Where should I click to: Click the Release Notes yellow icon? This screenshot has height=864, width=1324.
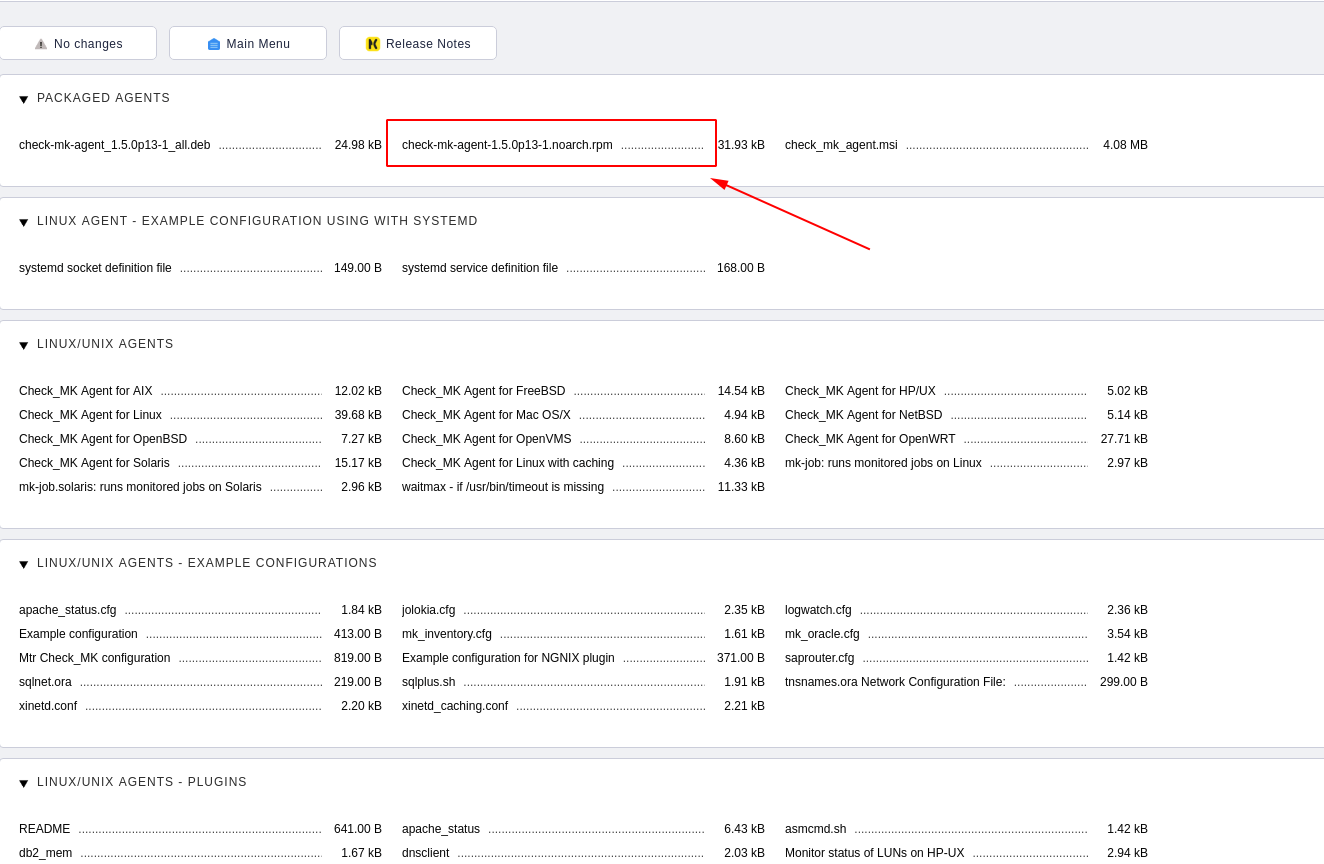(x=373, y=44)
